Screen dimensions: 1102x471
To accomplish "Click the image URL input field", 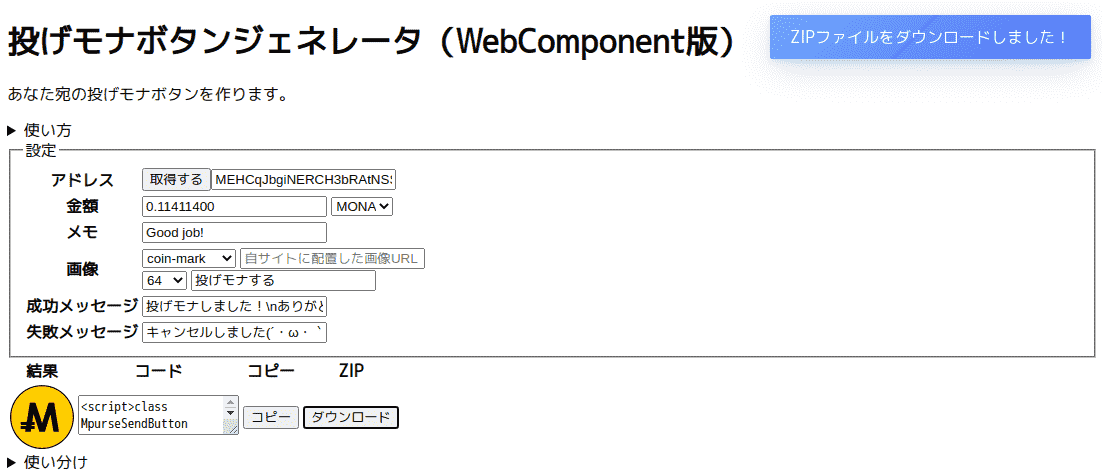I will click(x=332, y=259).
